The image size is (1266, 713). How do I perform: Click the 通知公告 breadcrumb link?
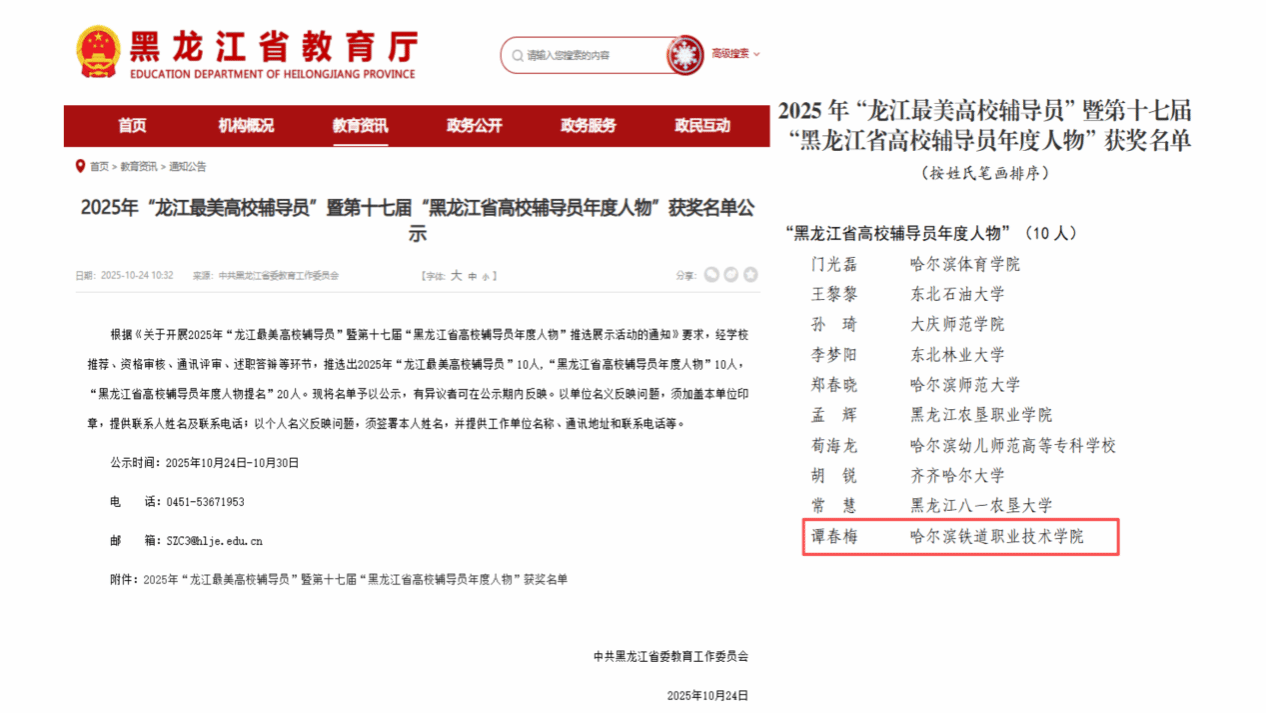[187, 167]
